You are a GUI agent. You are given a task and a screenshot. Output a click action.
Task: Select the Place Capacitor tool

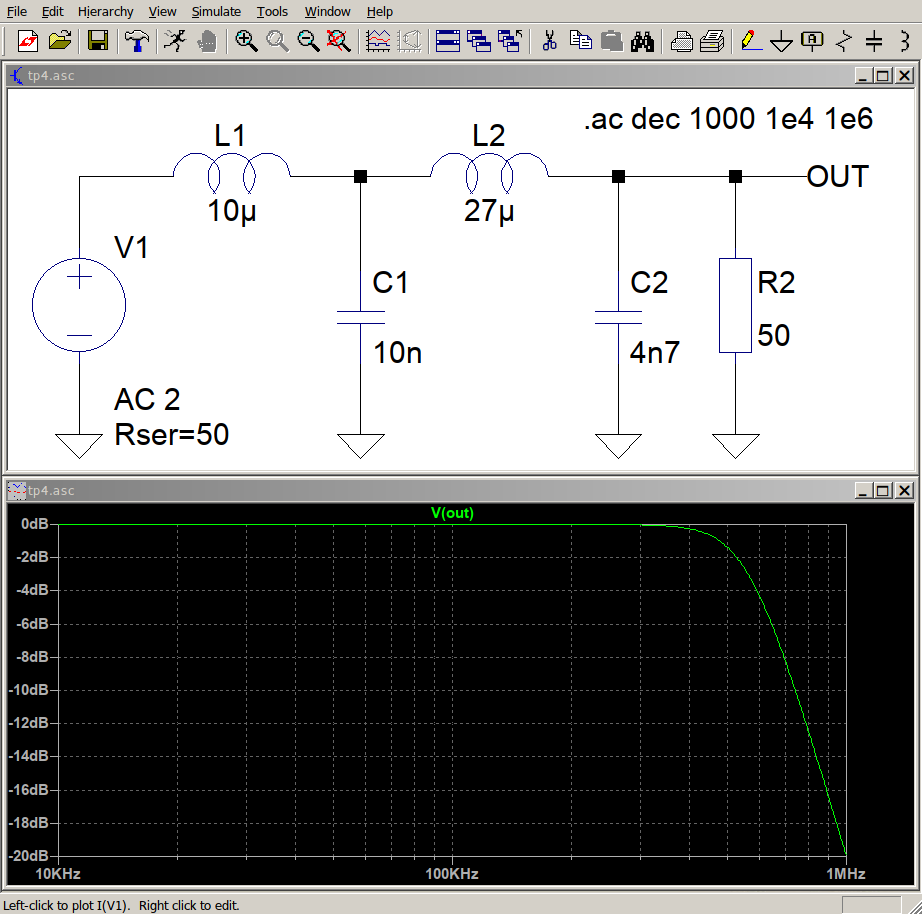pyautogui.click(x=874, y=41)
